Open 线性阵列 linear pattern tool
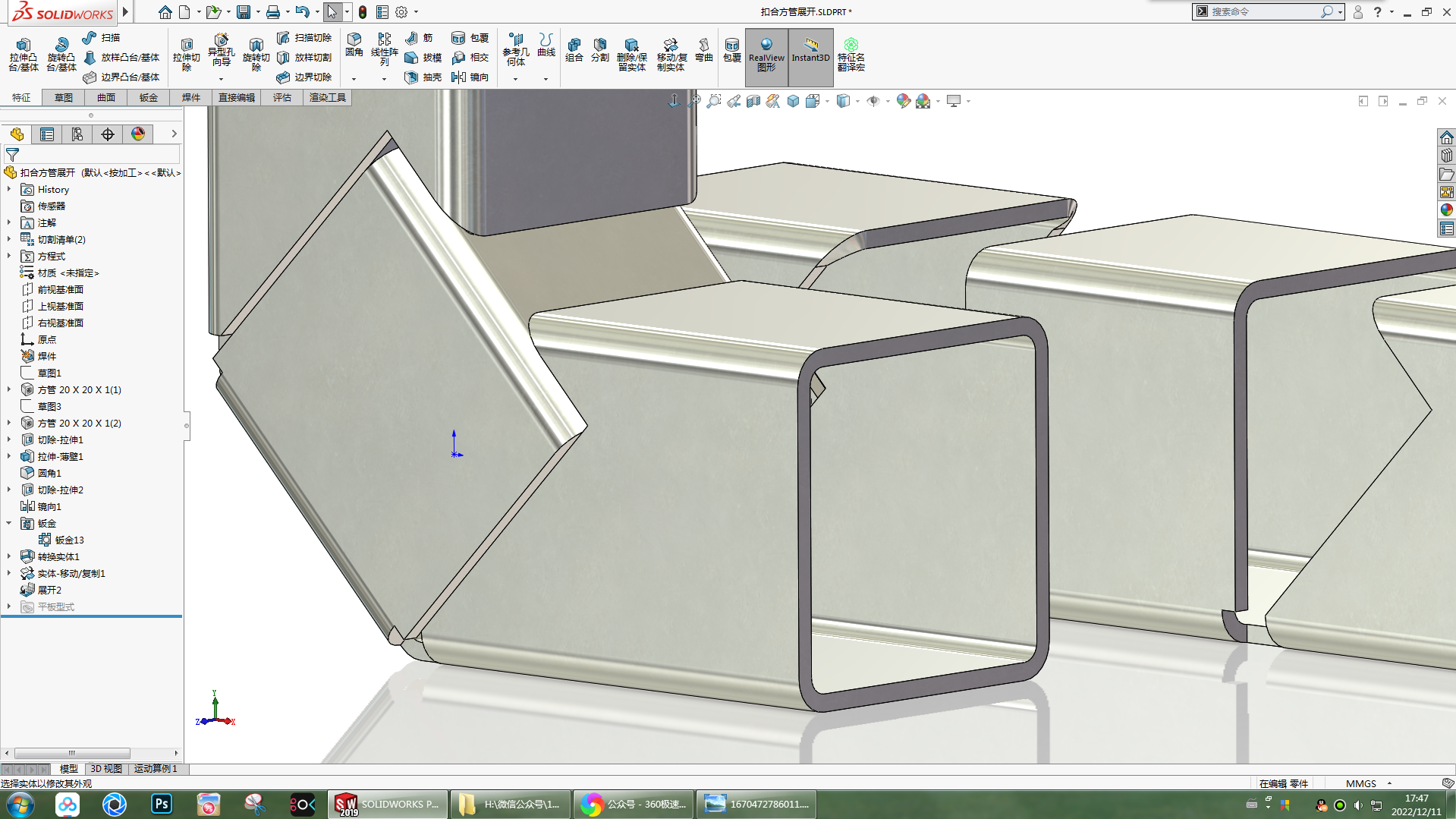1456x819 pixels. pyautogui.click(x=384, y=49)
